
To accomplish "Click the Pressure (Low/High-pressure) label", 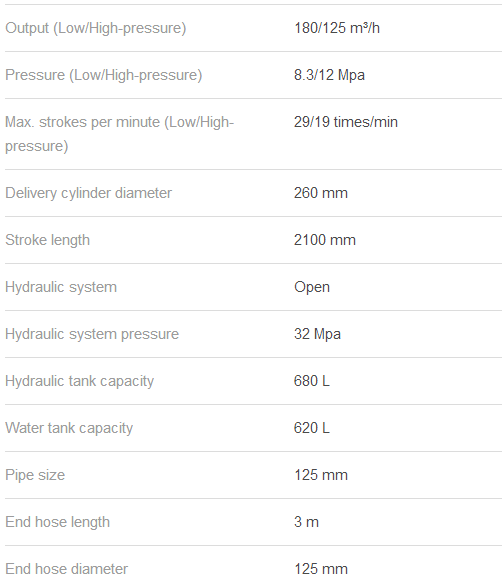I will coord(104,75).
